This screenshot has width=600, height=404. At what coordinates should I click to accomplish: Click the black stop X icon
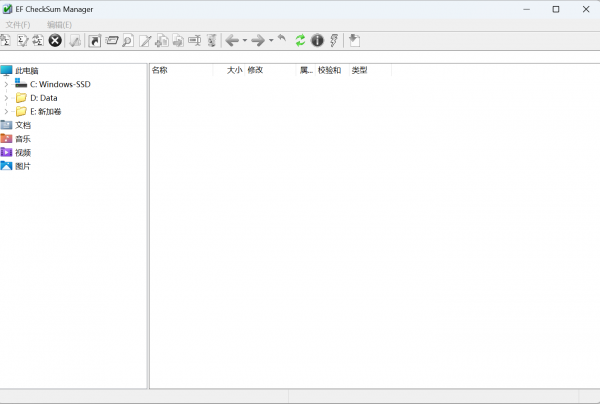(55, 41)
